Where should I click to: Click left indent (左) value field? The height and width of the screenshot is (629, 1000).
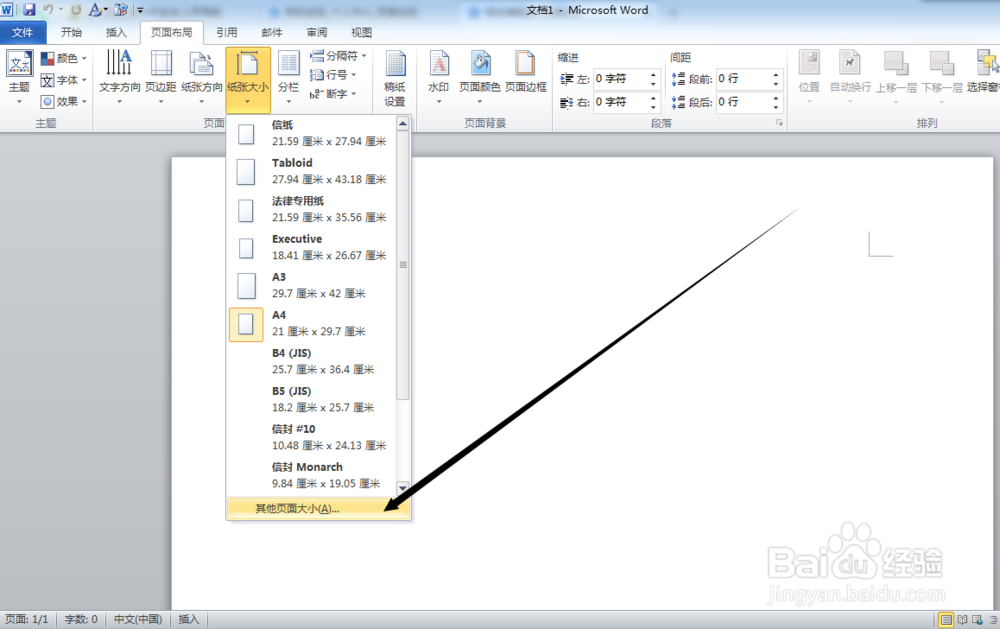pos(621,79)
